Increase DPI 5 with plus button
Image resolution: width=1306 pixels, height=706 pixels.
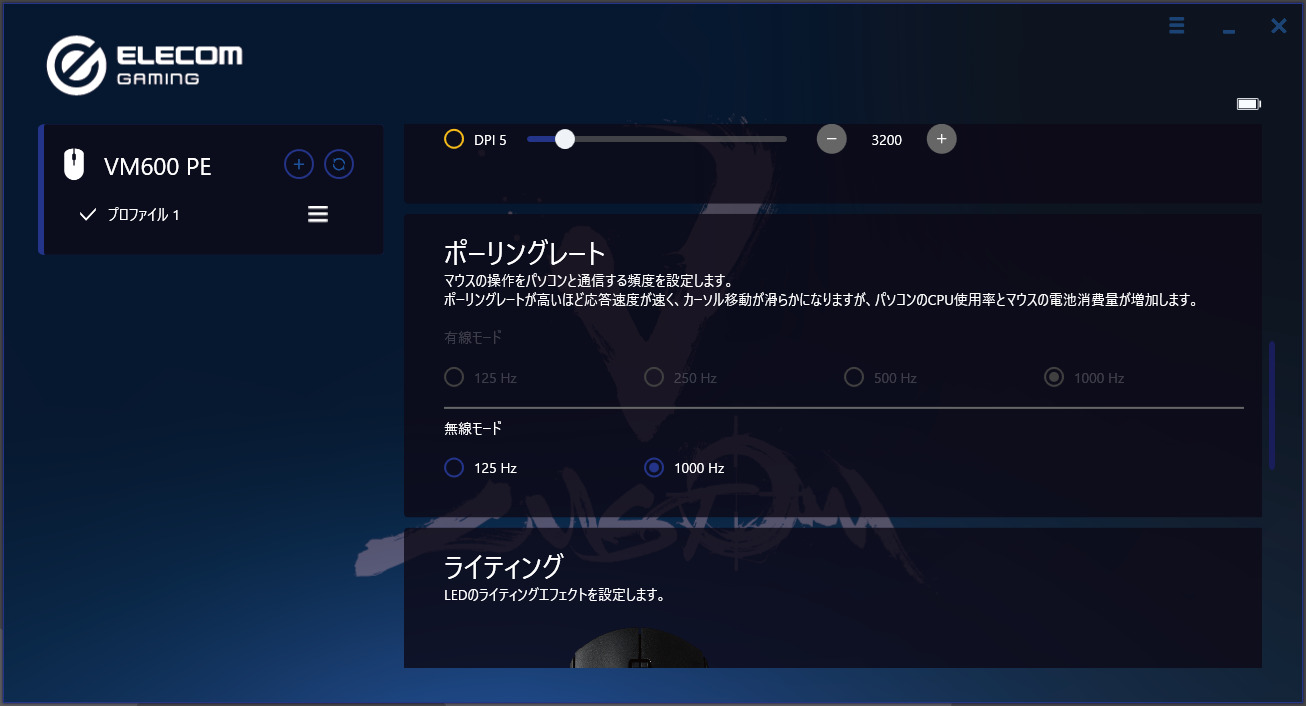pos(941,139)
